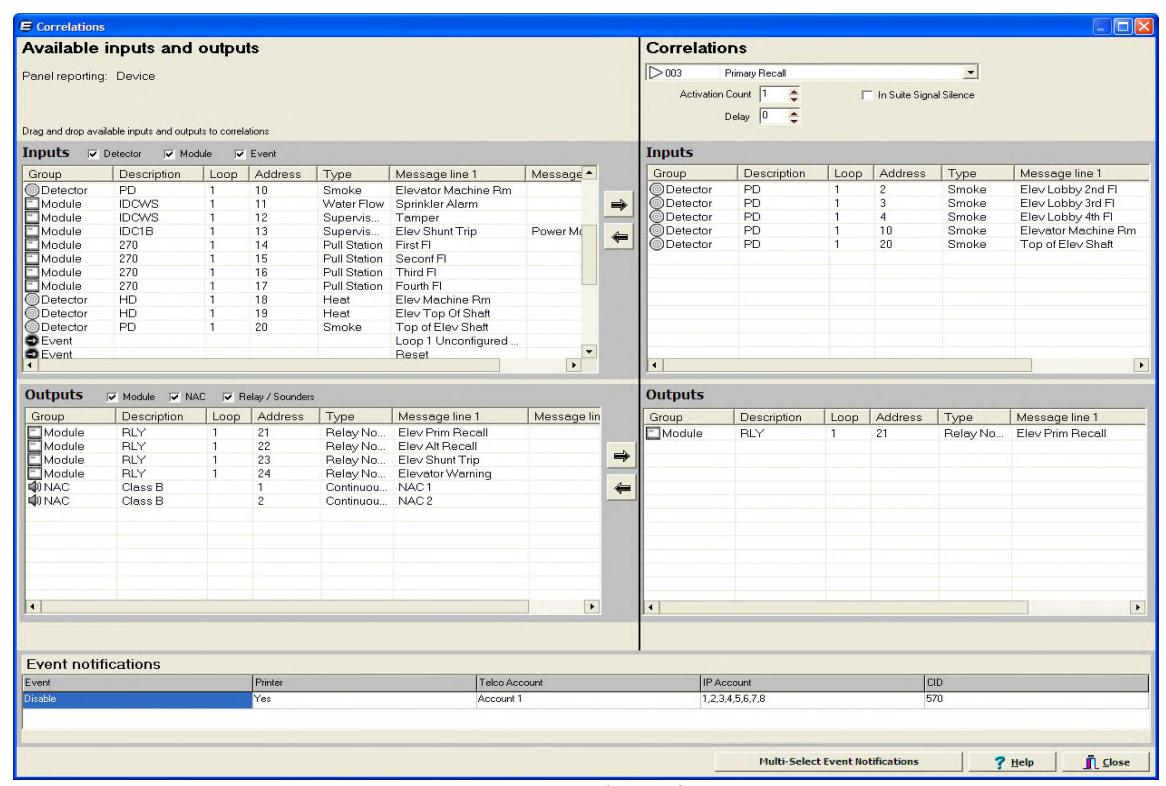1166x786 pixels.
Task: Click correlated inputs horizontal scrollbar thumb
Action: click(x=847, y=365)
